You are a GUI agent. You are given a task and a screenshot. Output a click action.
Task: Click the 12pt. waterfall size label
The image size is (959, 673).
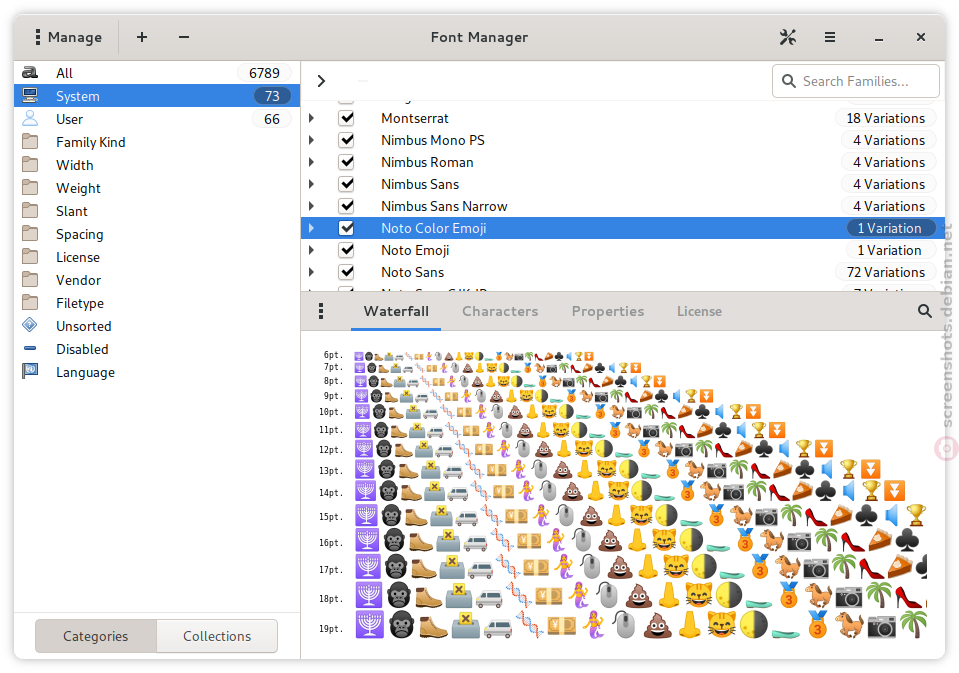coord(330,450)
